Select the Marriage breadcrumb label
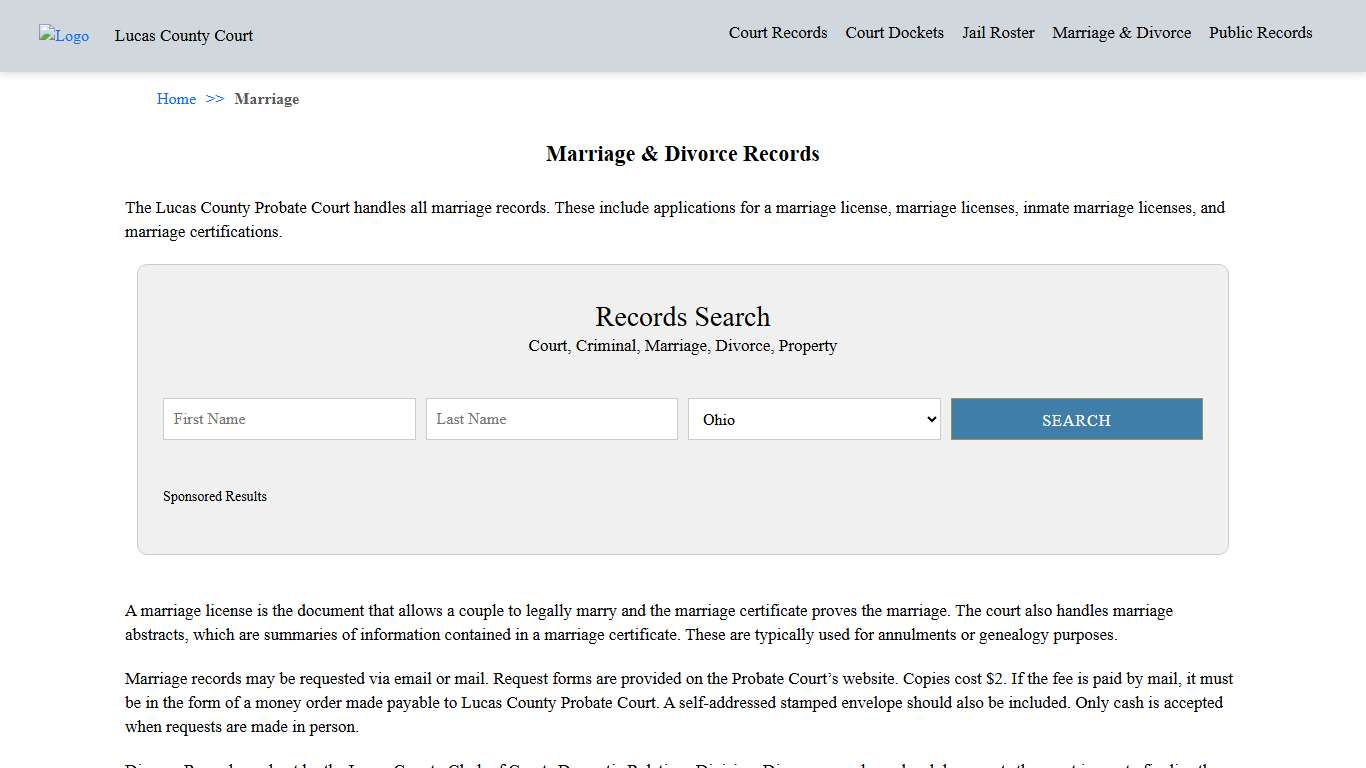Image resolution: width=1366 pixels, height=768 pixels. [x=266, y=99]
